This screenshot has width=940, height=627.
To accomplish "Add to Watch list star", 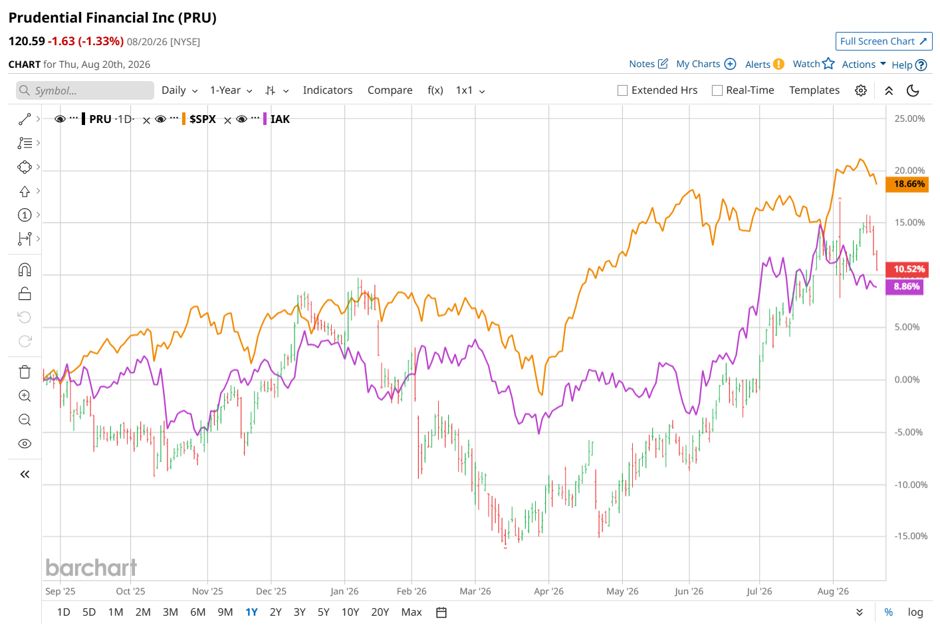I will pyautogui.click(x=814, y=64).
